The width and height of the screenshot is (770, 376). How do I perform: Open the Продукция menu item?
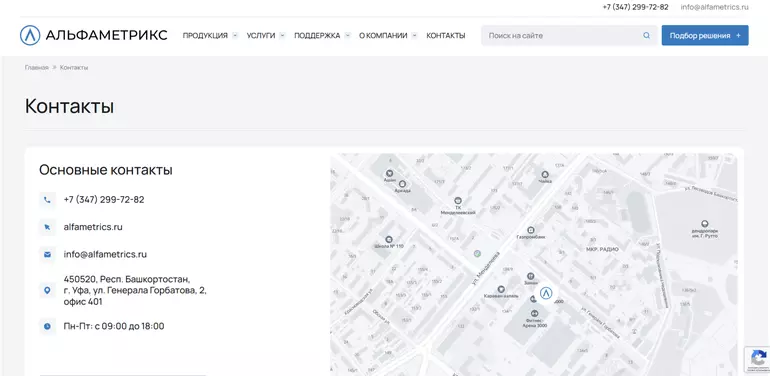click(x=205, y=35)
